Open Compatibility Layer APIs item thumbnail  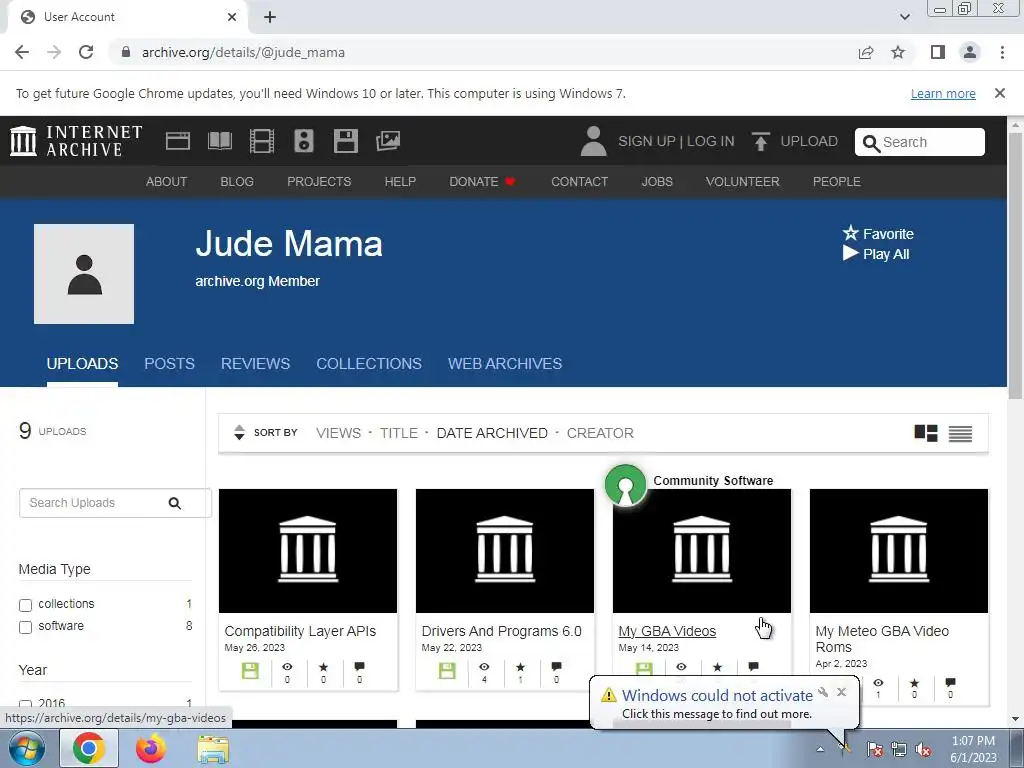coord(308,551)
